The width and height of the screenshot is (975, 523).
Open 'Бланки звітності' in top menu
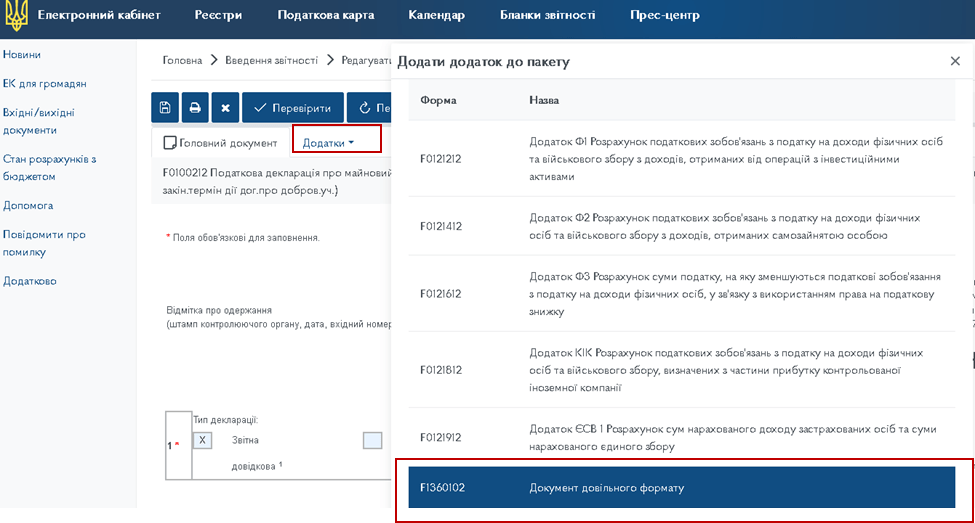pyautogui.click(x=547, y=16)
